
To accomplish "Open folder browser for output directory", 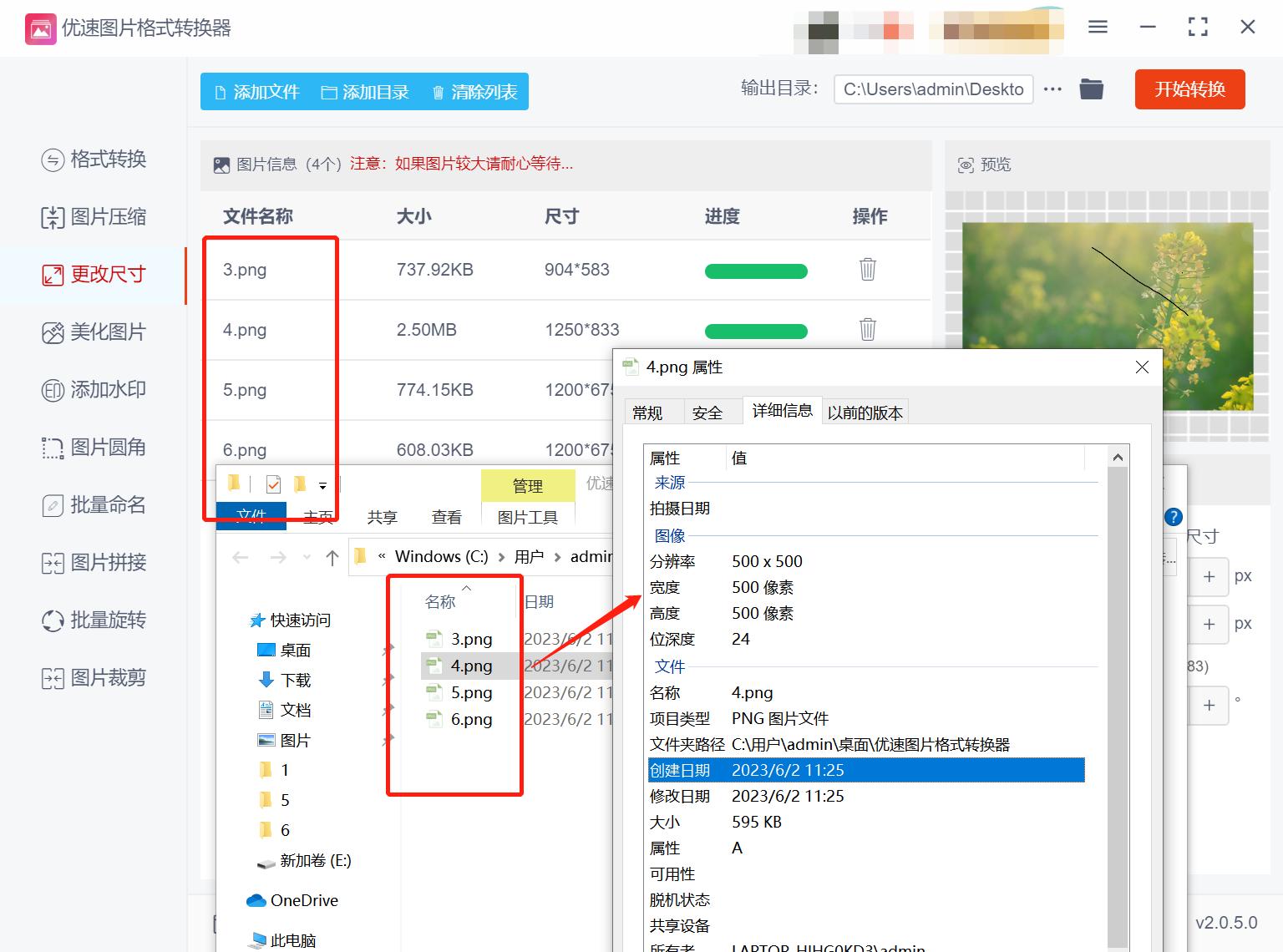I will point(1091,89).
